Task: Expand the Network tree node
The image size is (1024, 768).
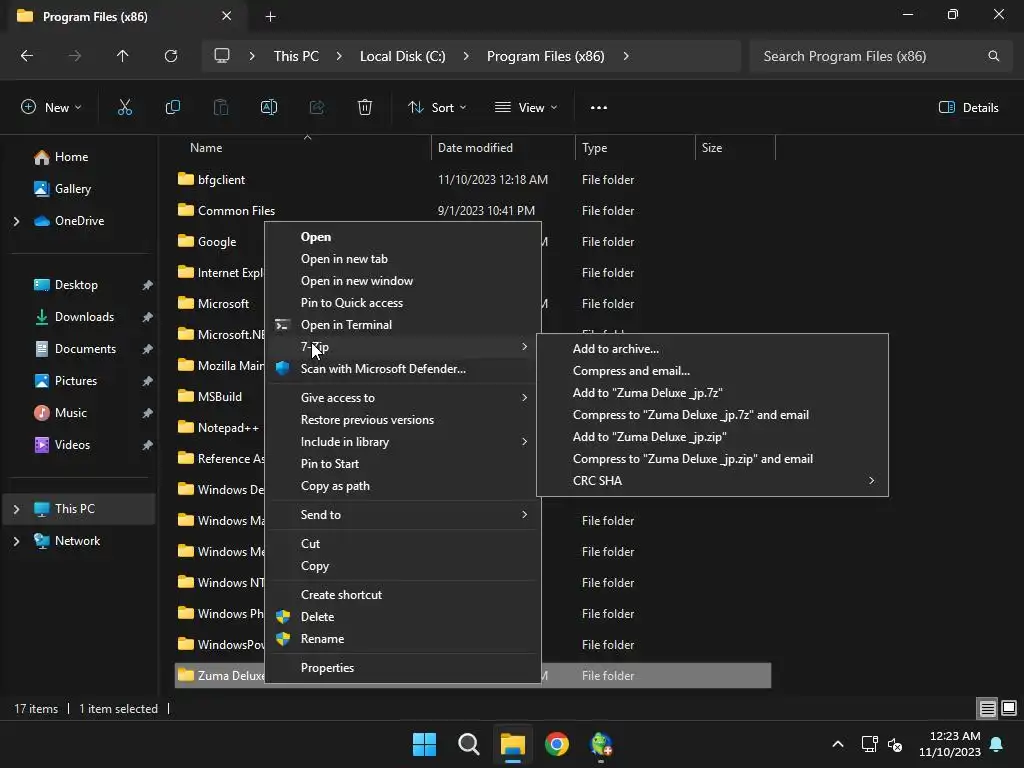Action: [x=16, y=541]
